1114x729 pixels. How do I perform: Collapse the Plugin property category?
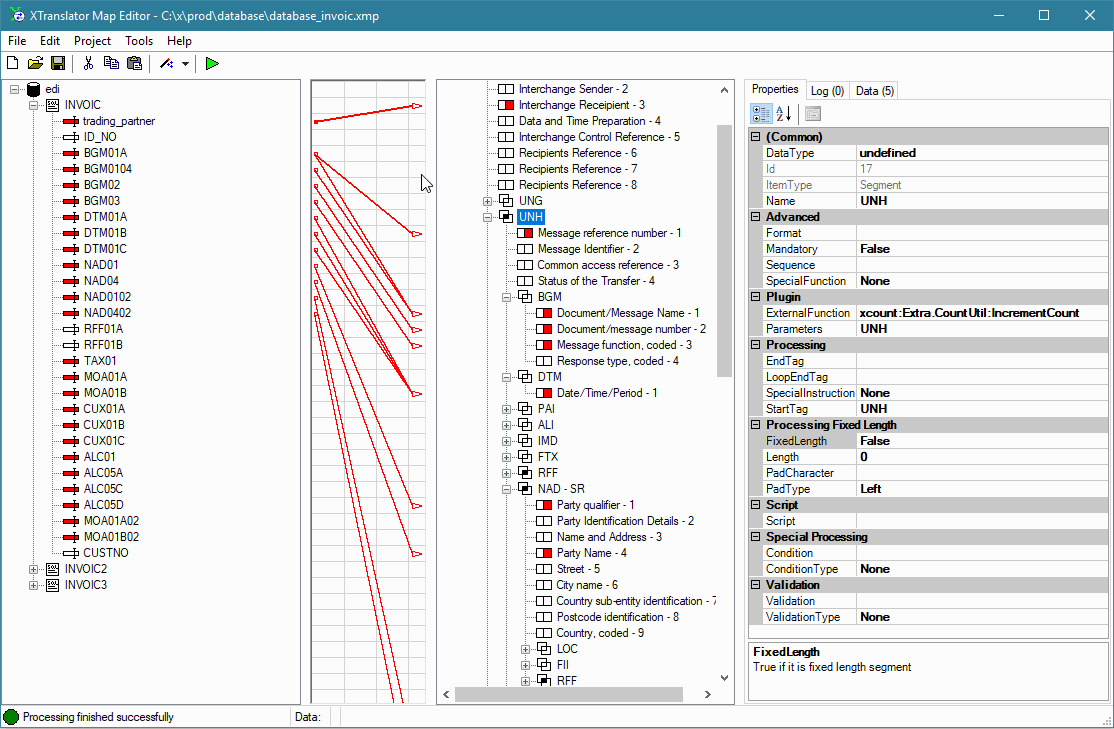756,297
